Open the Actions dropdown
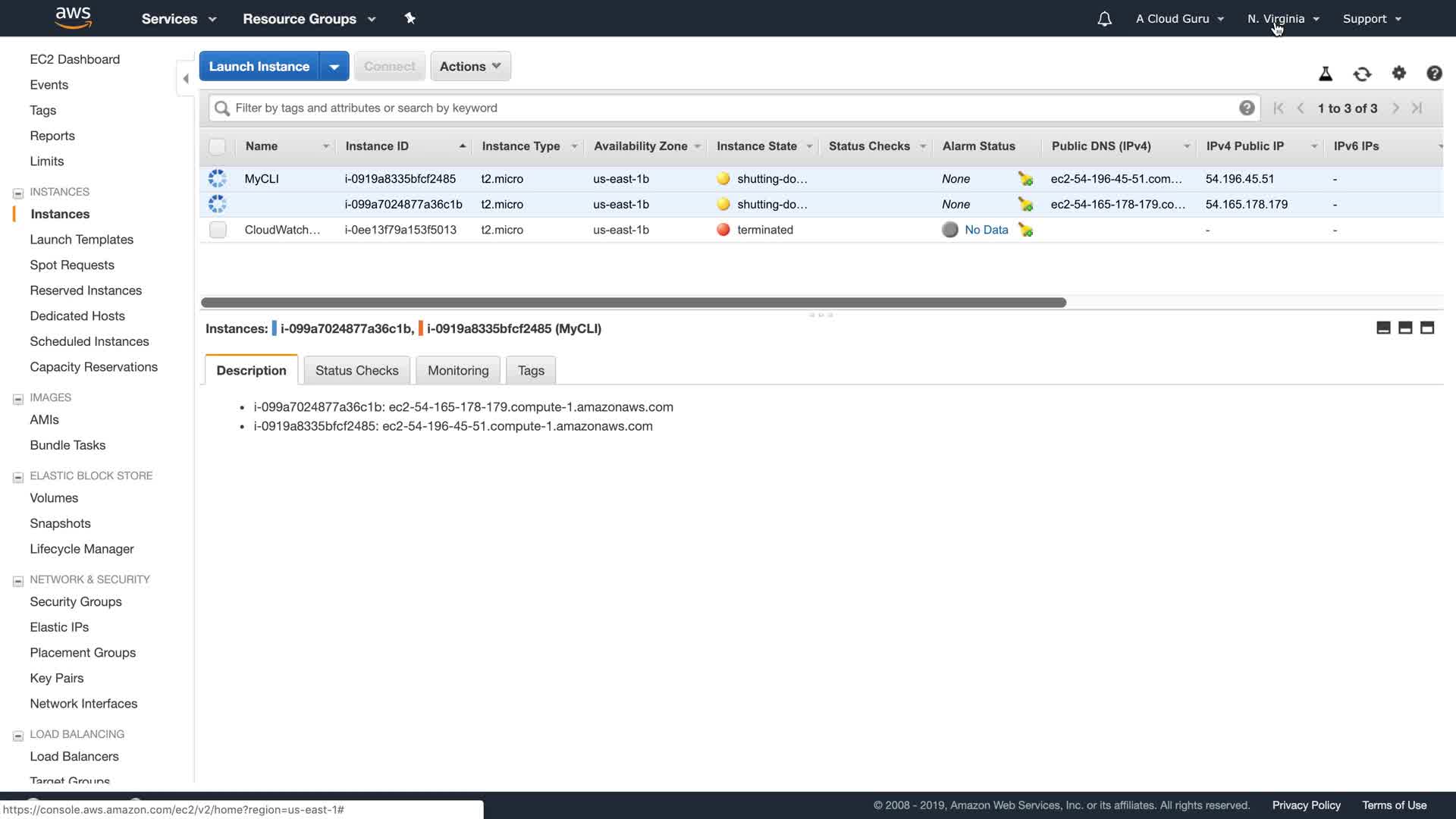Image resolution: width=1456 pixels, height=819 pixels. point(470,66)
